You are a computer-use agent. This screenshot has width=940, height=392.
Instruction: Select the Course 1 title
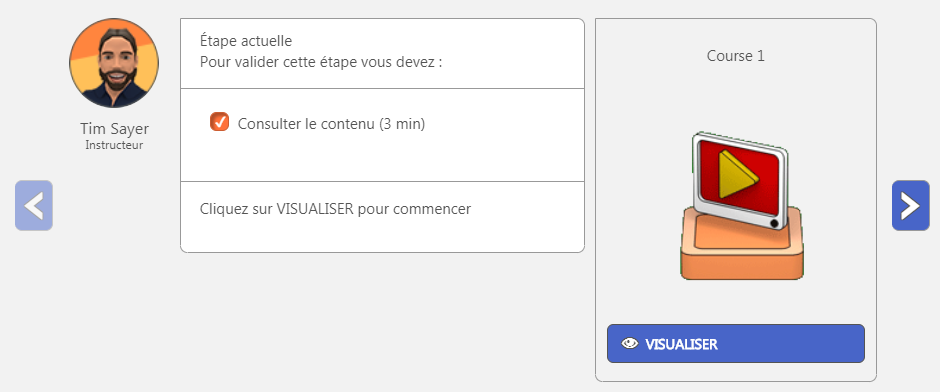(736, 56)
